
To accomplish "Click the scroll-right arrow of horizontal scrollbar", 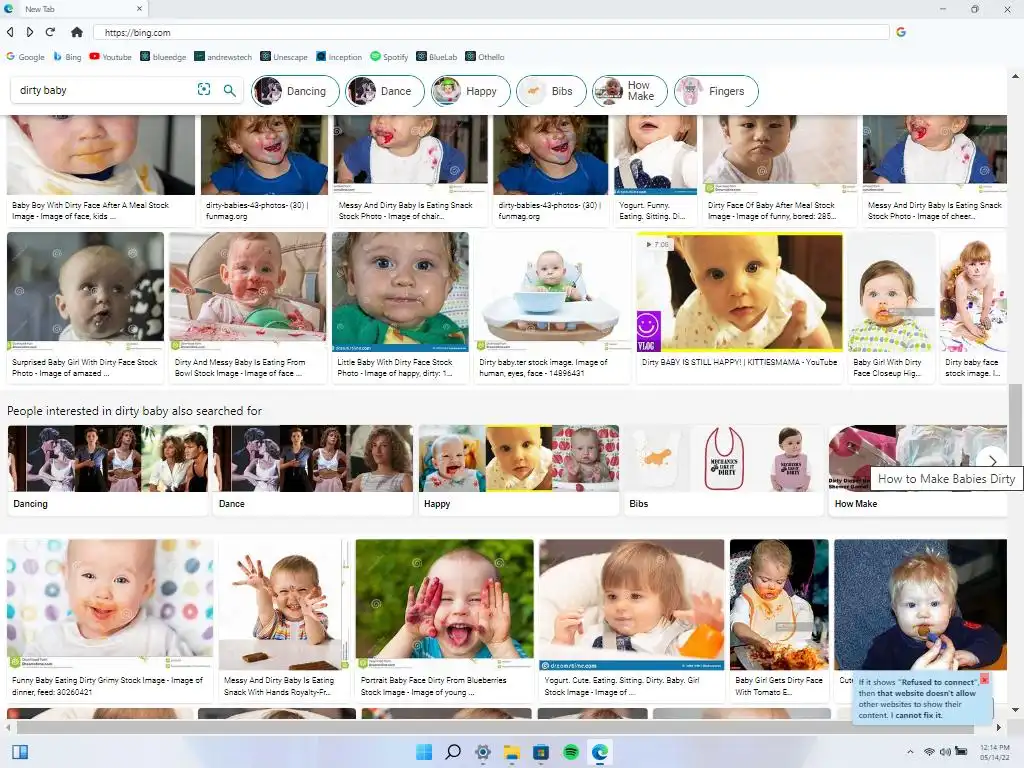I will coord(999,727).
